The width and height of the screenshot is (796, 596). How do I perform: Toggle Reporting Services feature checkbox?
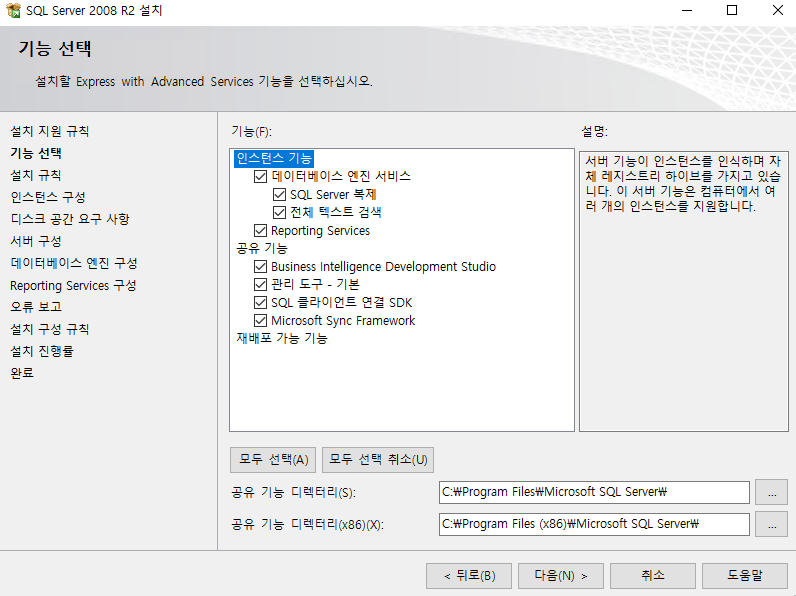pyautogui.click(x=260, y=230)
